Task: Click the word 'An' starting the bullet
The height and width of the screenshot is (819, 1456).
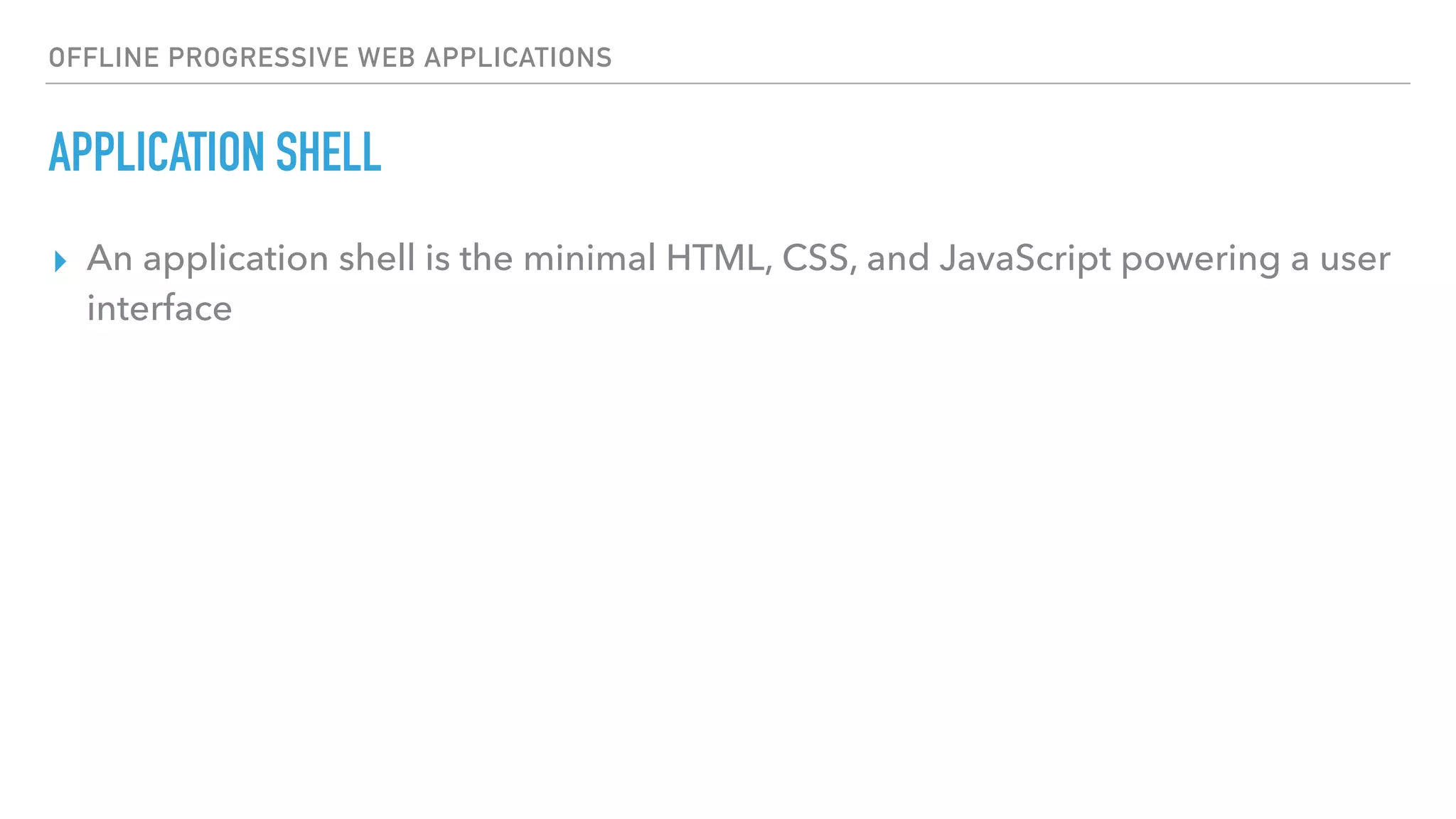Action: 109,258
